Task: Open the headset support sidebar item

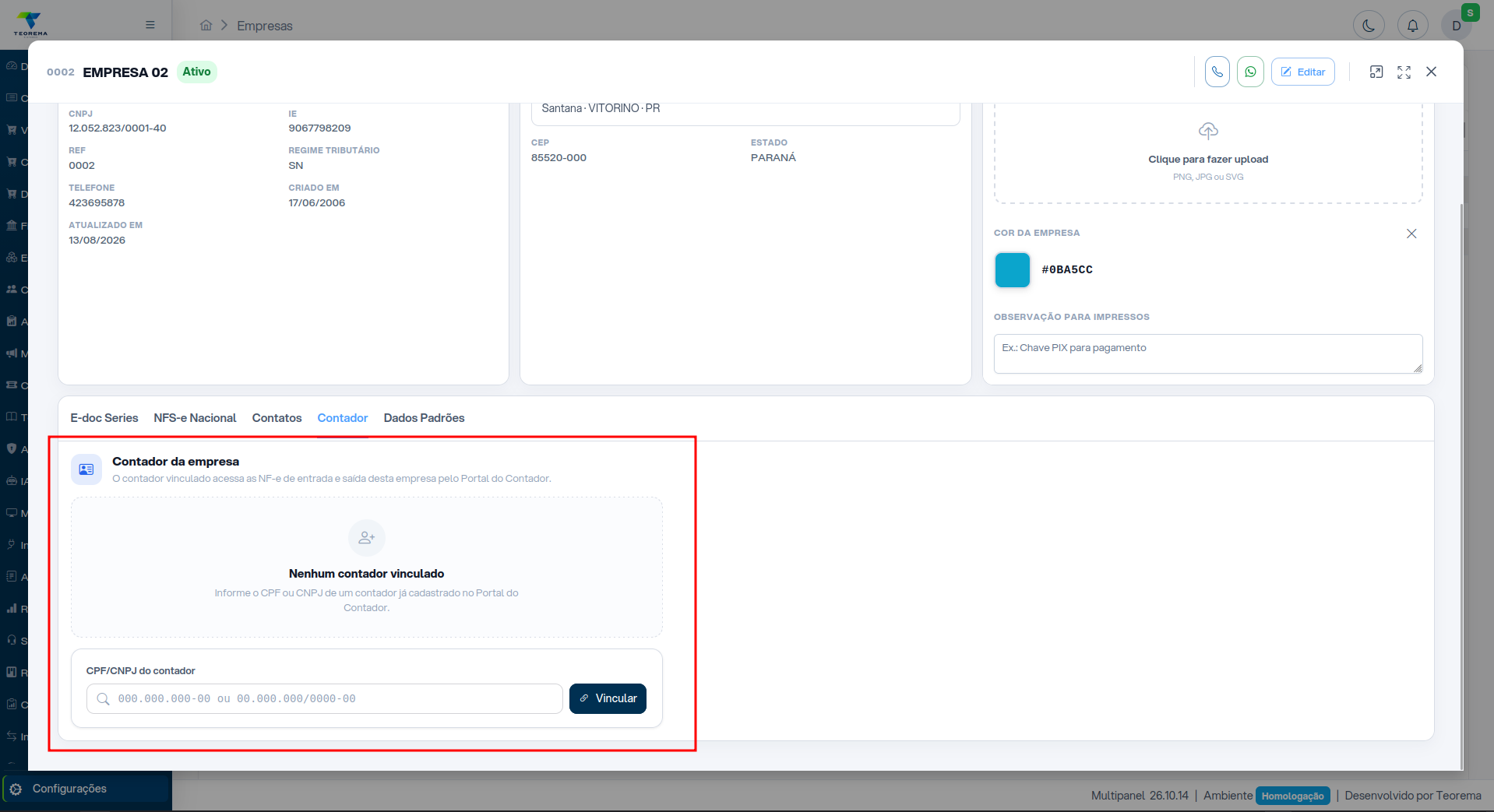Action: point(12,641)
